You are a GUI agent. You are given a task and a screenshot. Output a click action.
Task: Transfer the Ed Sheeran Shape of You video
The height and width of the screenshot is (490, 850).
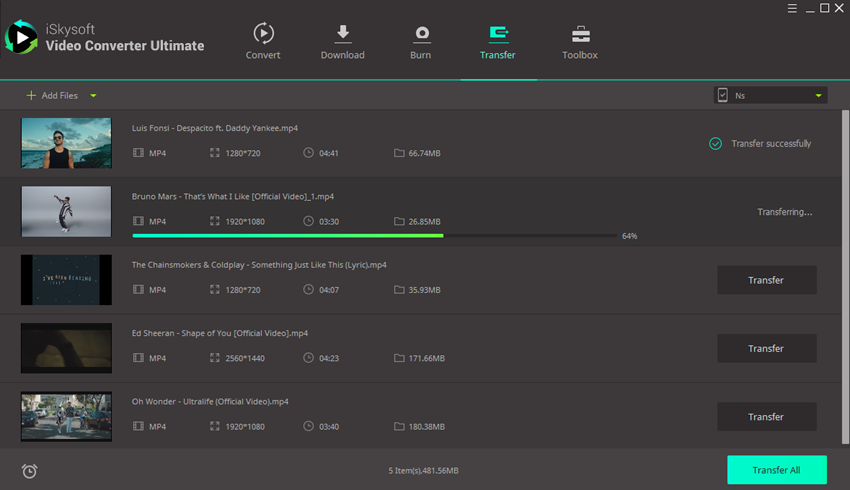tap(766, 348)
